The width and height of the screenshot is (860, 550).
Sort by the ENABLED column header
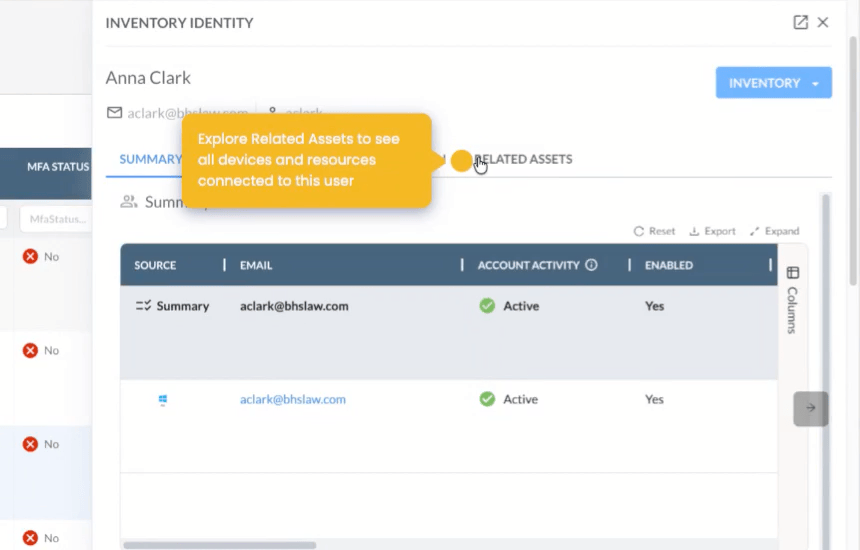coord(669,265)
